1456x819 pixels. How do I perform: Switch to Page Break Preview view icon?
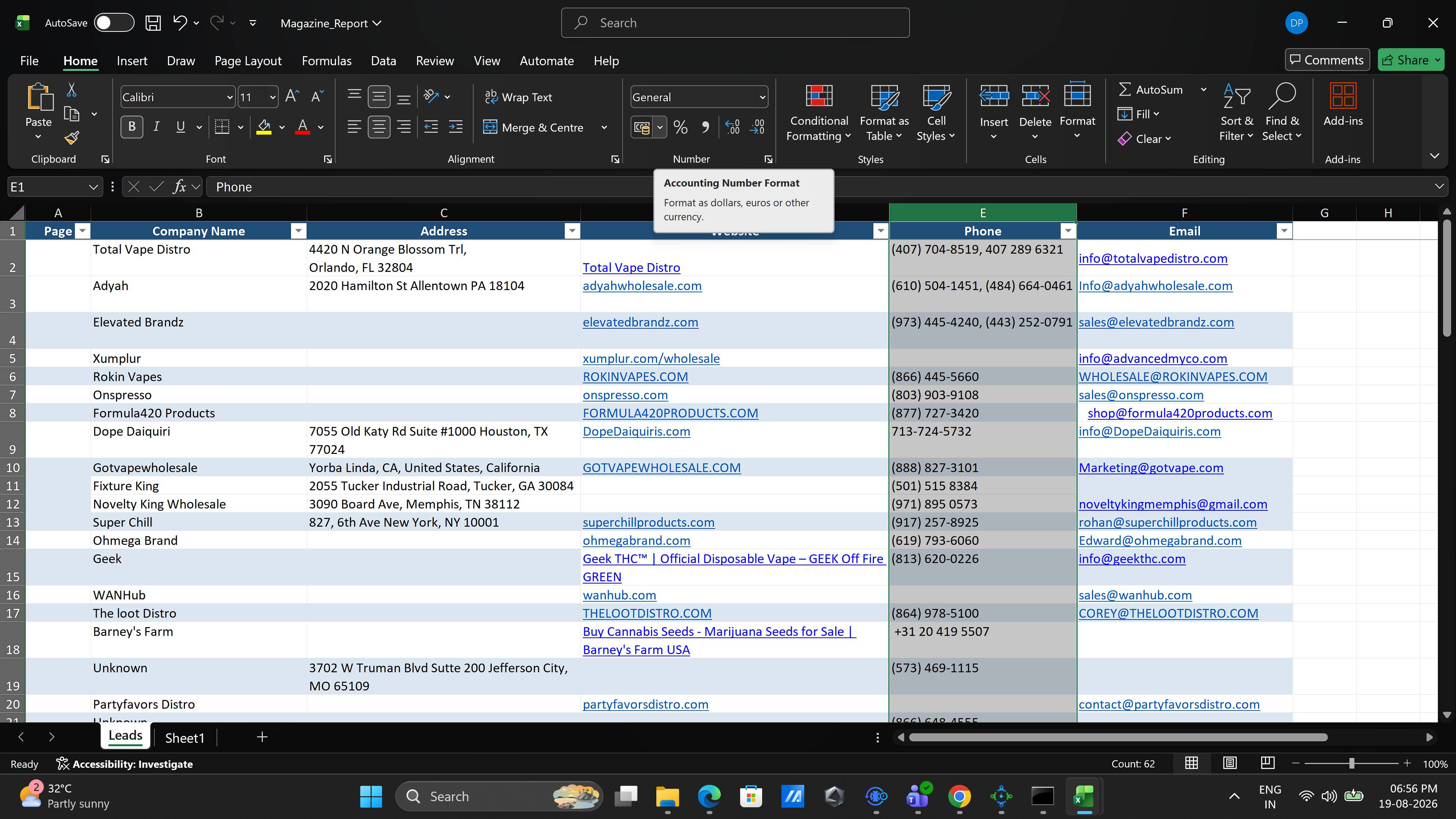(x=1267, y=764)
